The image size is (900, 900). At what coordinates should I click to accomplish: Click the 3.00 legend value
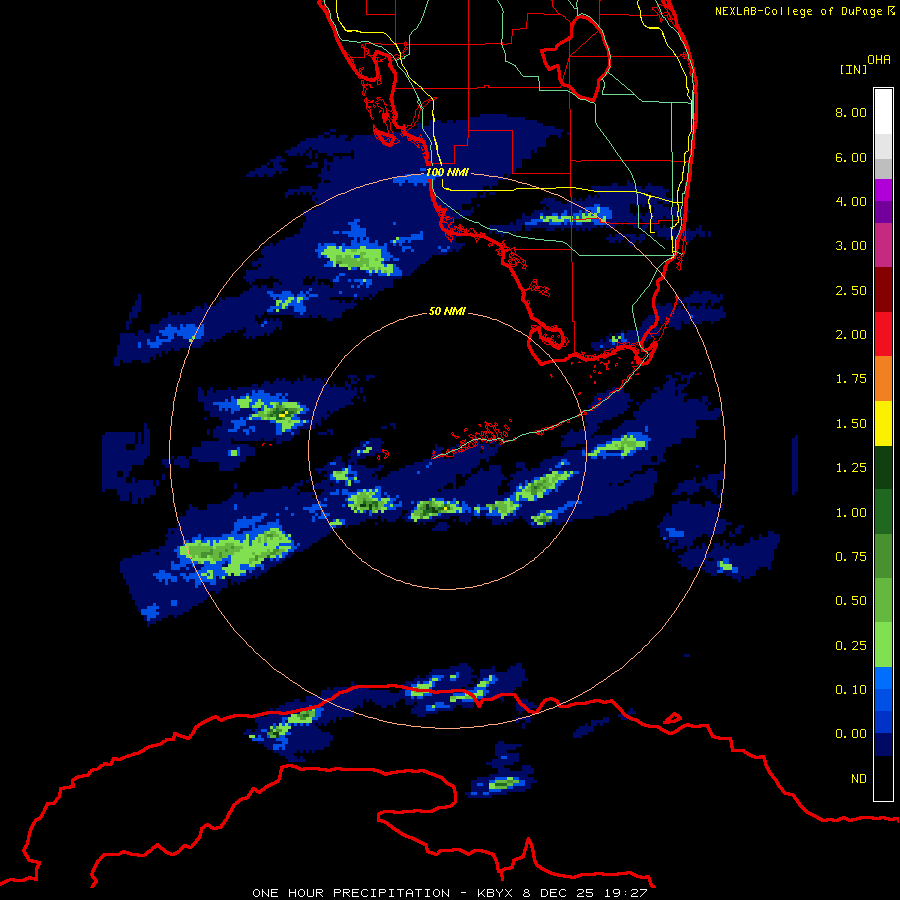pos(851,246)
